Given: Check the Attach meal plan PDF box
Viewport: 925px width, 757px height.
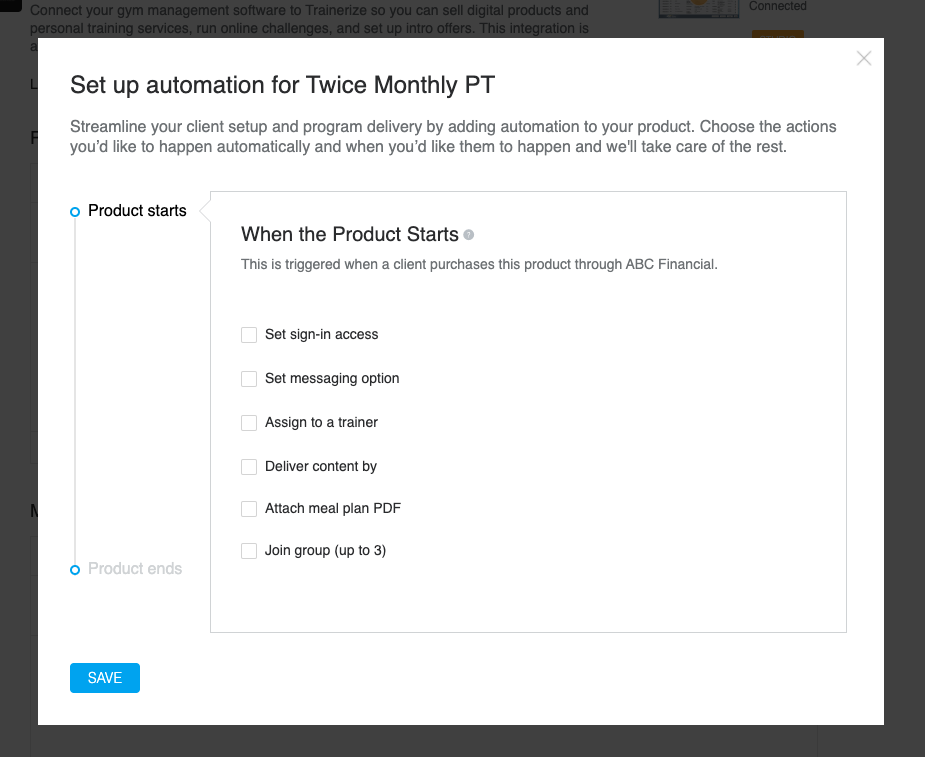Looking at the screenshot, I should (249, 509).
